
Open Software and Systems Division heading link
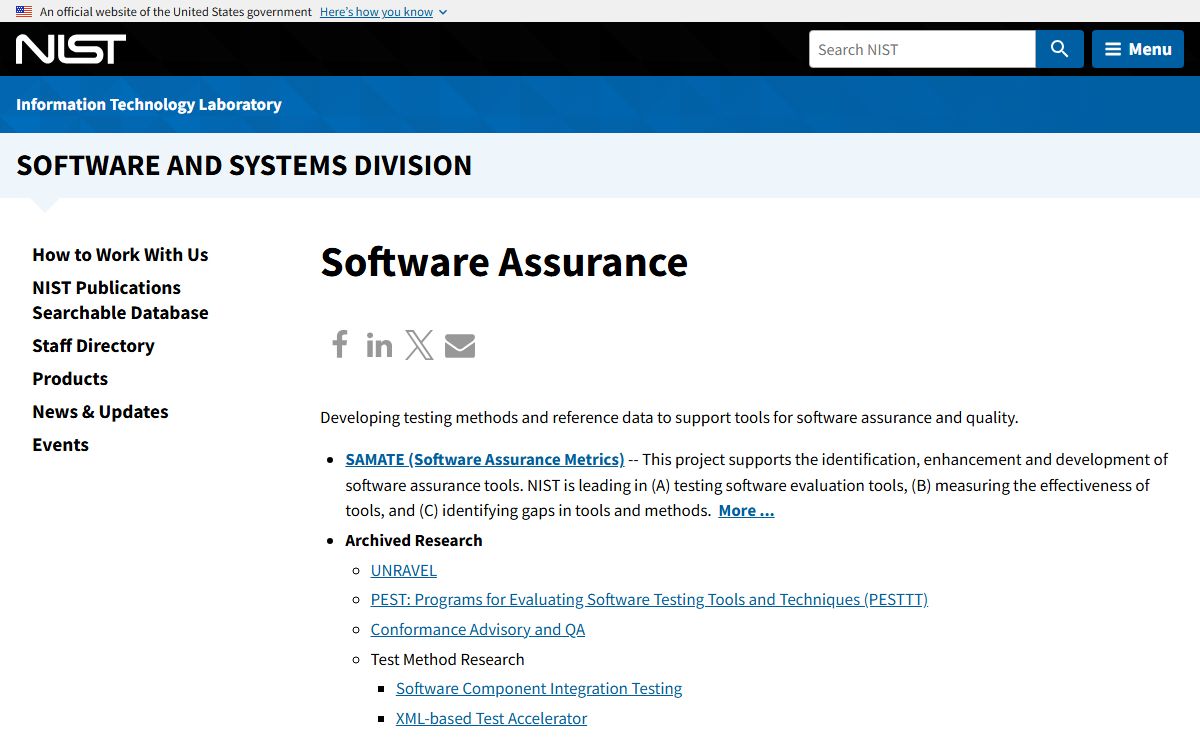pyautogui.click(x=244, y=165)
